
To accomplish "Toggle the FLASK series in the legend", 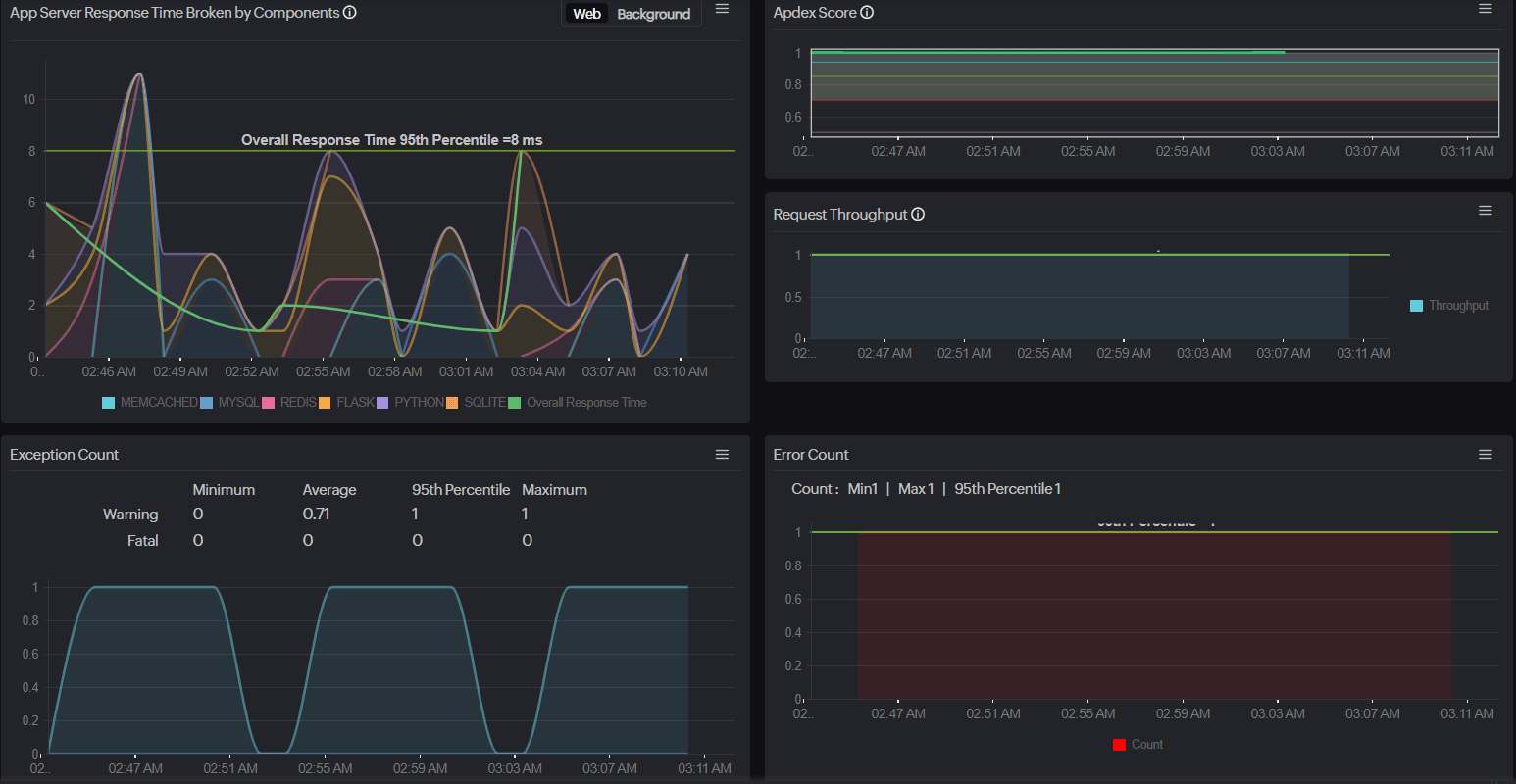I will click(x=357, y=402).
